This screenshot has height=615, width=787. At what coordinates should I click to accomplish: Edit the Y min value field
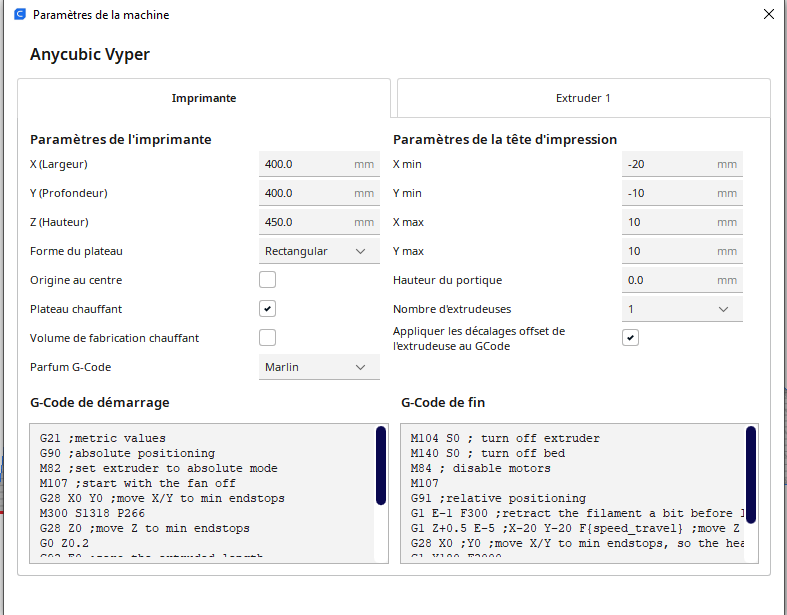(682, 193)
